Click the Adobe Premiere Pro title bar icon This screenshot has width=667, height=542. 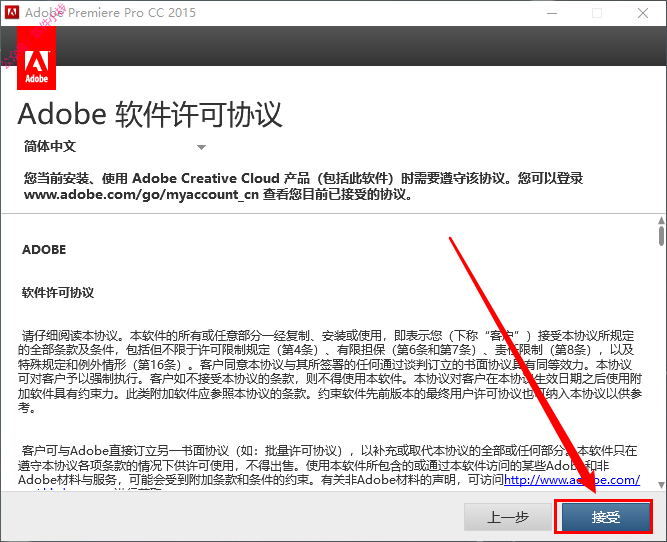point(11,12)
